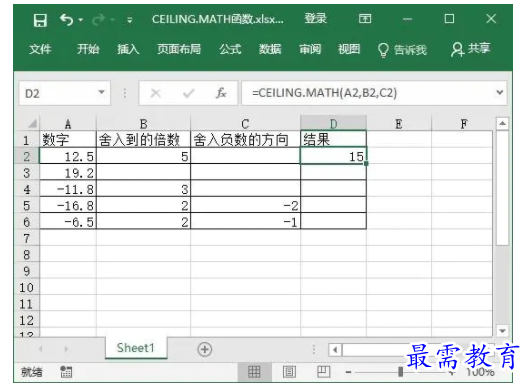The width and height of the screenshot is (528, 388).
Task: Click cell C5 with value -2
Action: click(245, 205)
